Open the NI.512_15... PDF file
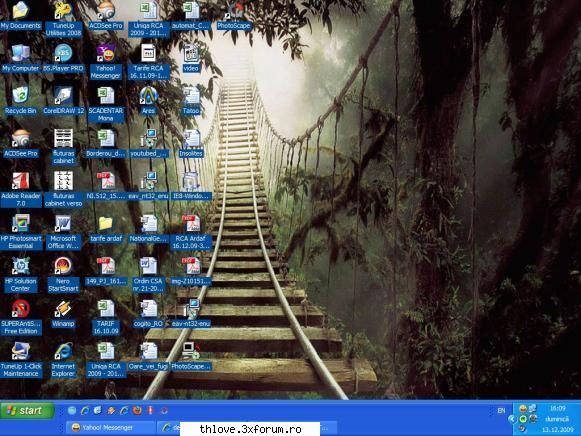Screen dimensions: 581x436 (106, 185)
